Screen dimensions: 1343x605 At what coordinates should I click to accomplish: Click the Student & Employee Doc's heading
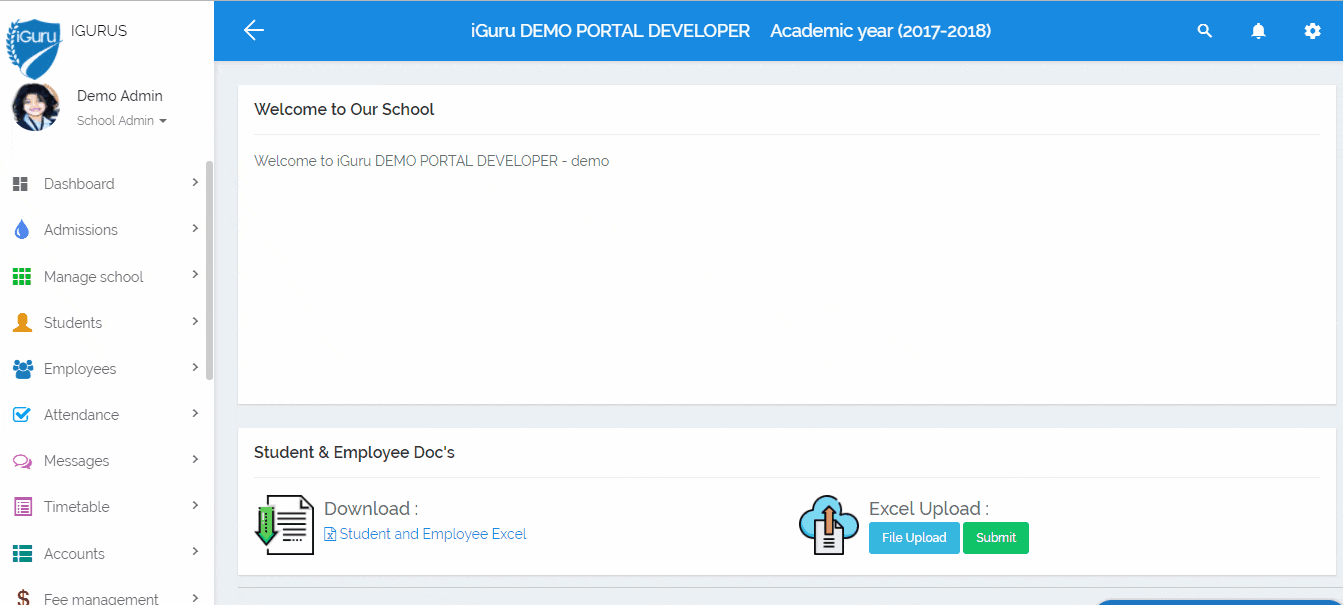[x=354, y=453]
